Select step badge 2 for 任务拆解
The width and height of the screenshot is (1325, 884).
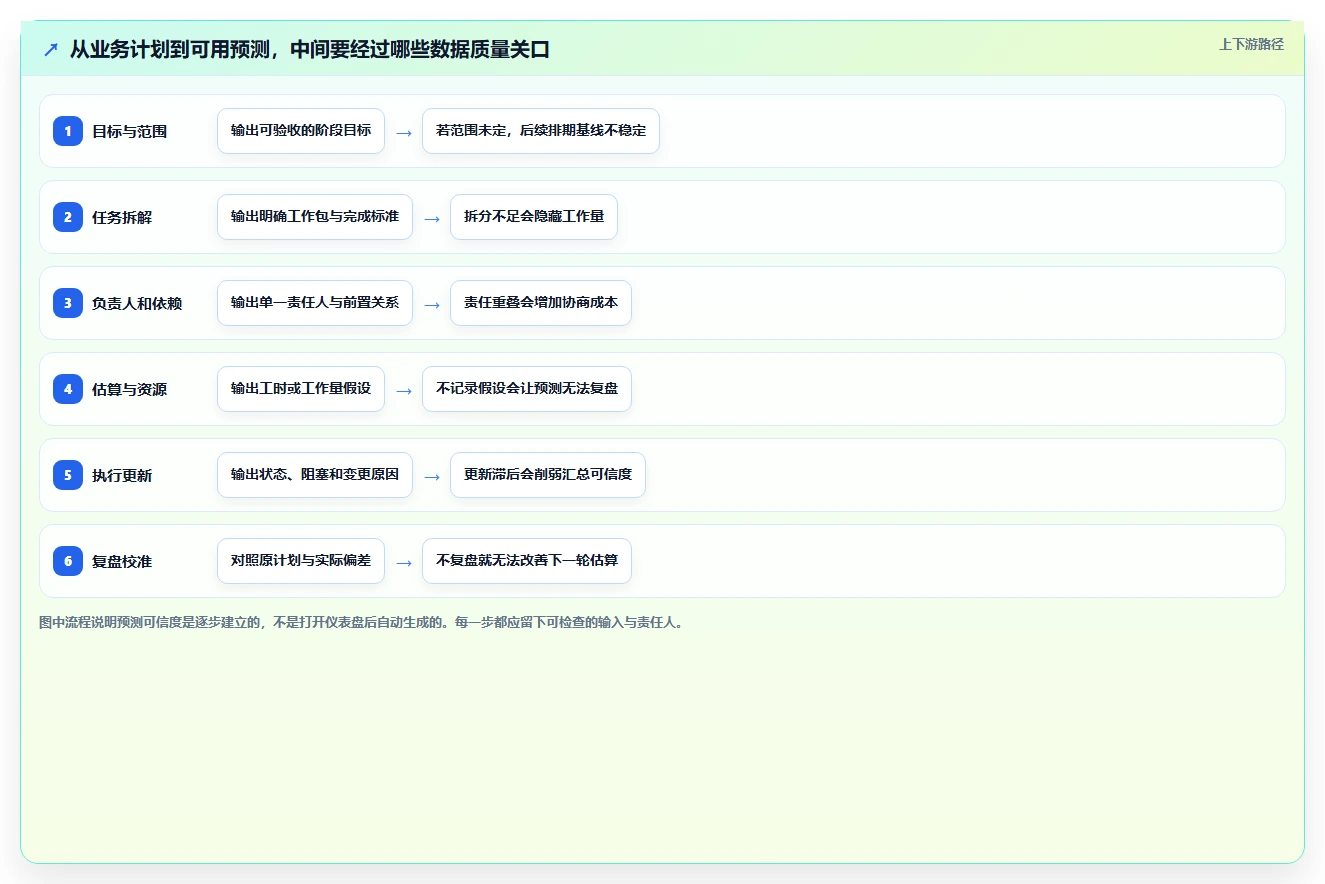pos(68,217)
